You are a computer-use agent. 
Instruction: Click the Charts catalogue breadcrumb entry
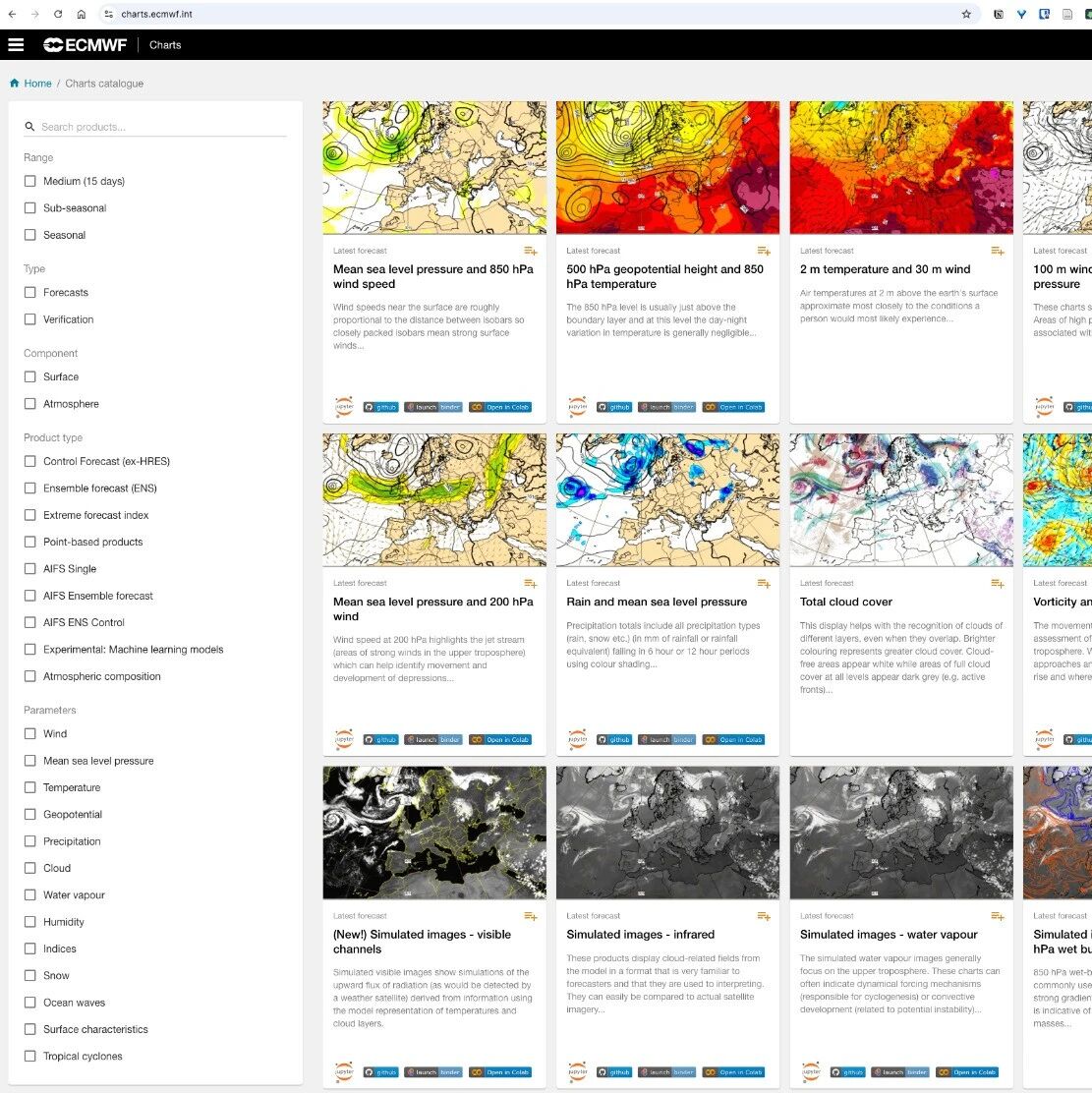coord(104,84)
